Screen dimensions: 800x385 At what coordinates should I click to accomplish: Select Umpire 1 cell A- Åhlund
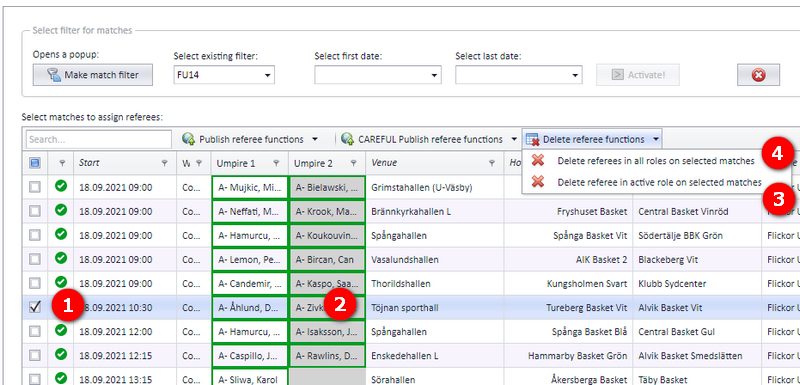tap(249, 307)
